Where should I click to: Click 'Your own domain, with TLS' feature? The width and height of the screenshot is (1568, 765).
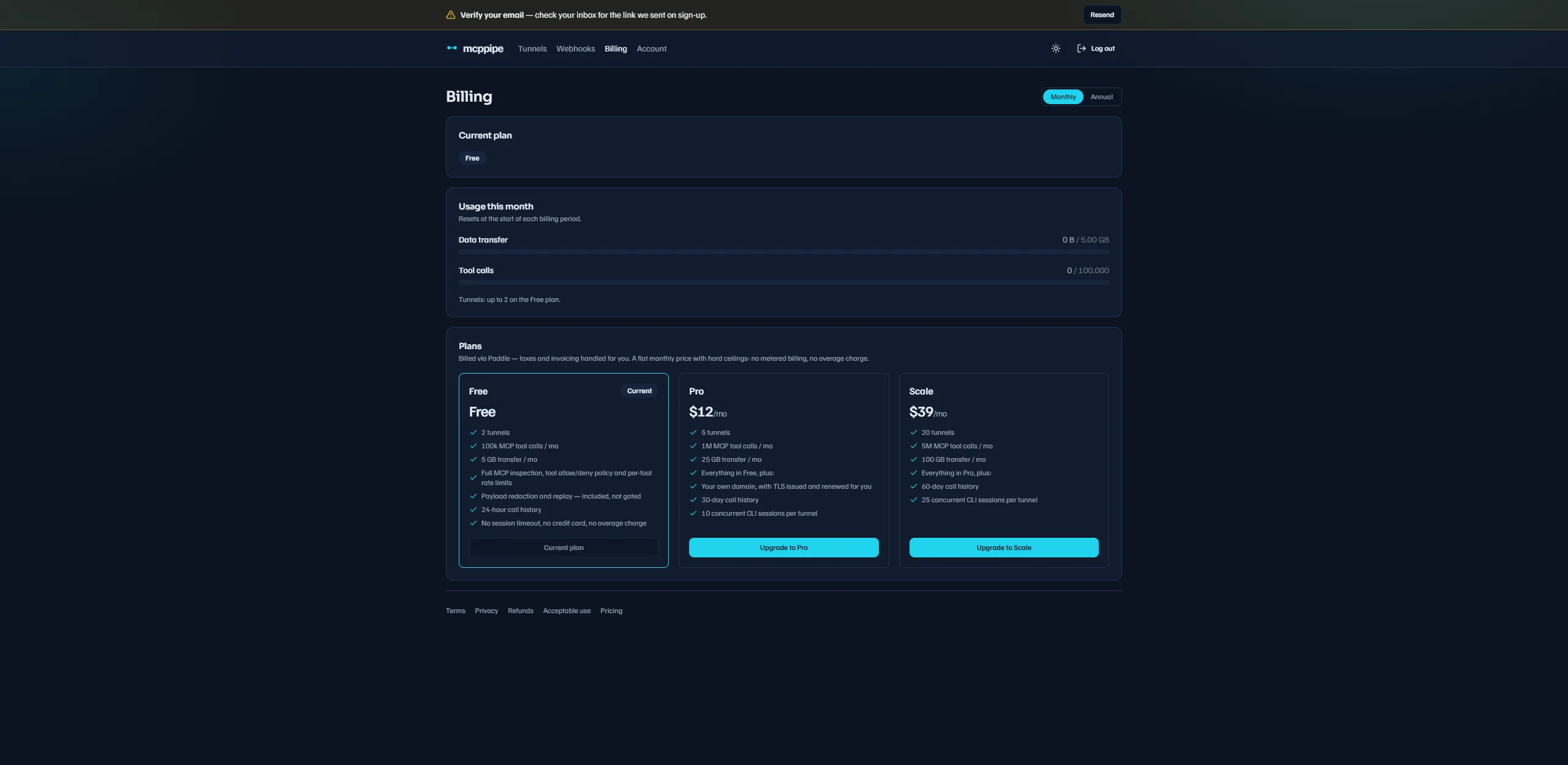coord(786,486)
